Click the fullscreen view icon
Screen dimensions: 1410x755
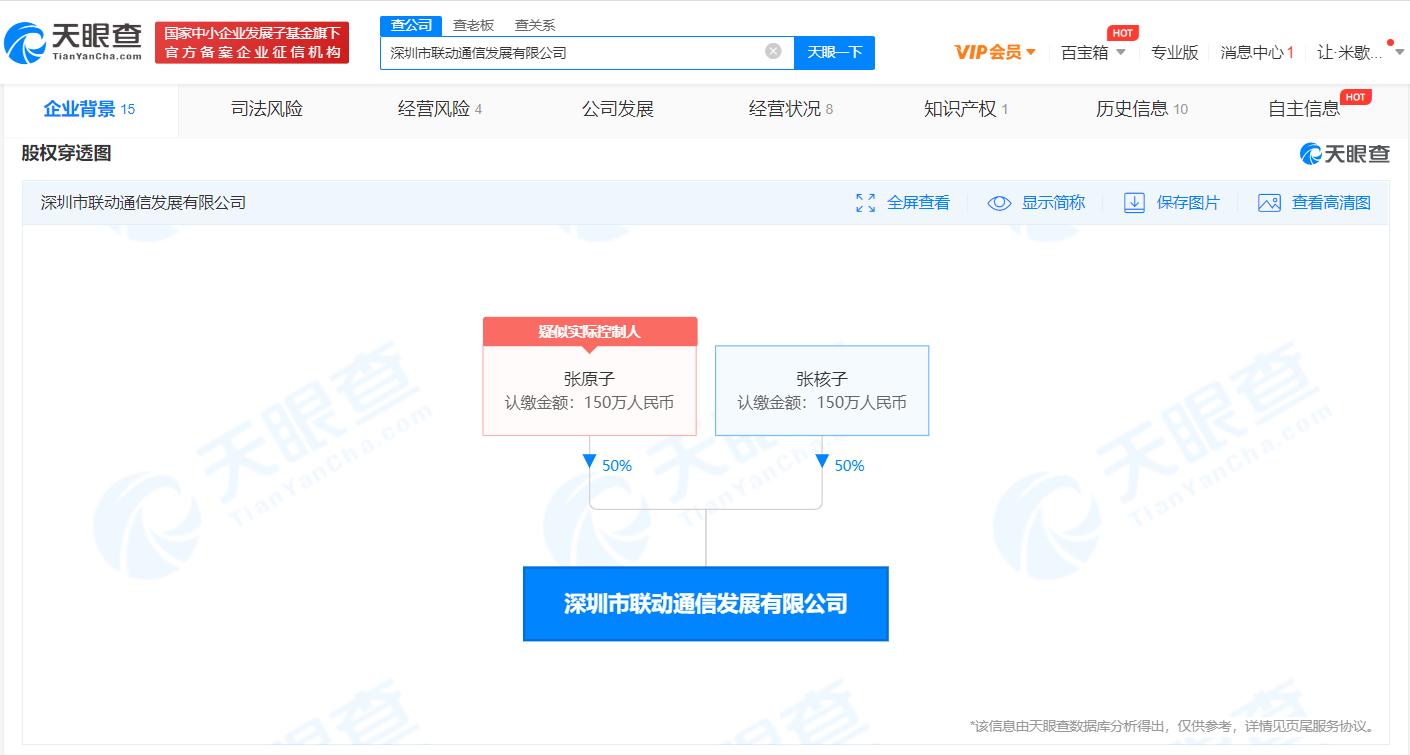[x=866, y=203]
